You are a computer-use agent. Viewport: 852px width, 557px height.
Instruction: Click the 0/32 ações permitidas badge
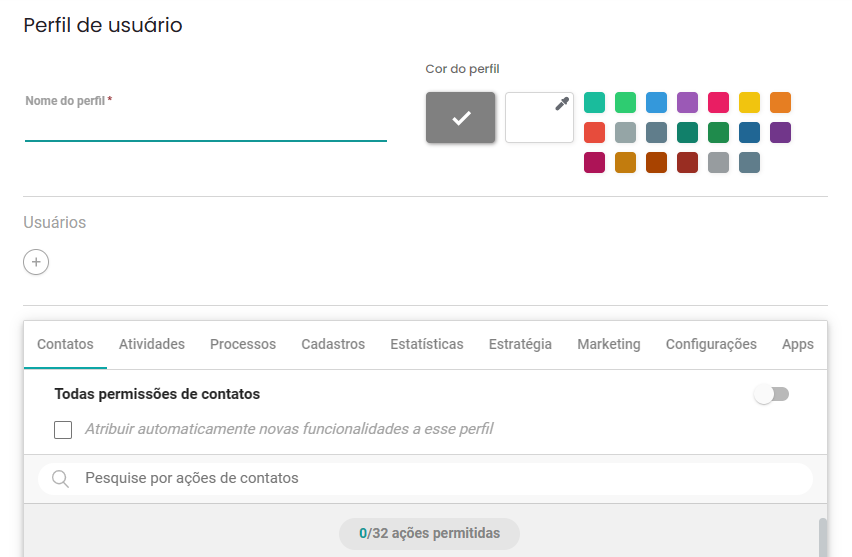pos(429,534)
